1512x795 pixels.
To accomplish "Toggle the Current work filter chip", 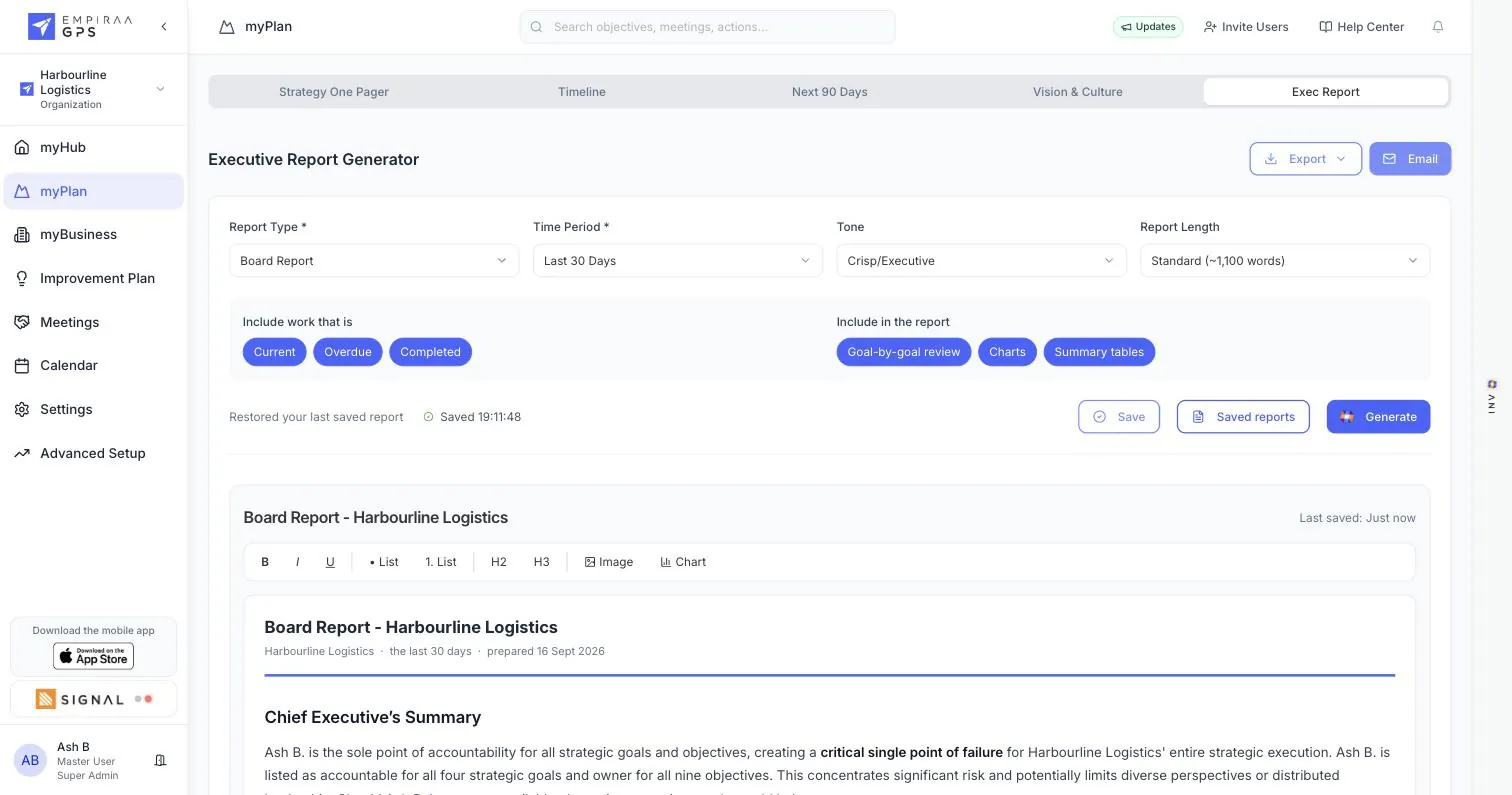I will pos(274,352).
